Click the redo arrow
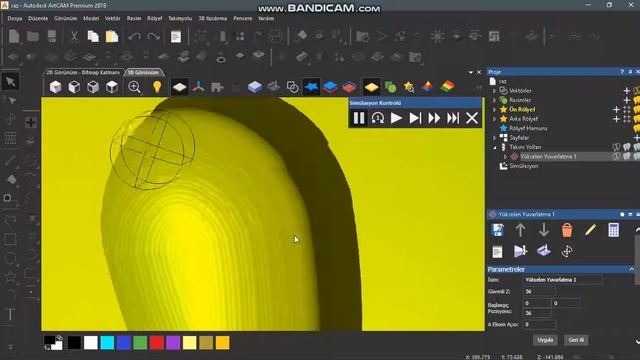The height and width of the screenshot is (360, 640). pos(153,37)
